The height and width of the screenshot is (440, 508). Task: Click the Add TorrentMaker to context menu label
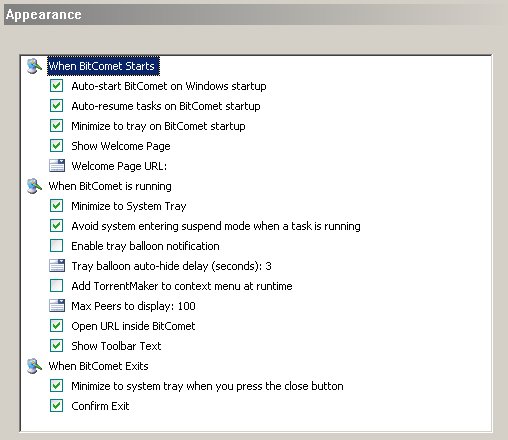(x=182, y=286)
